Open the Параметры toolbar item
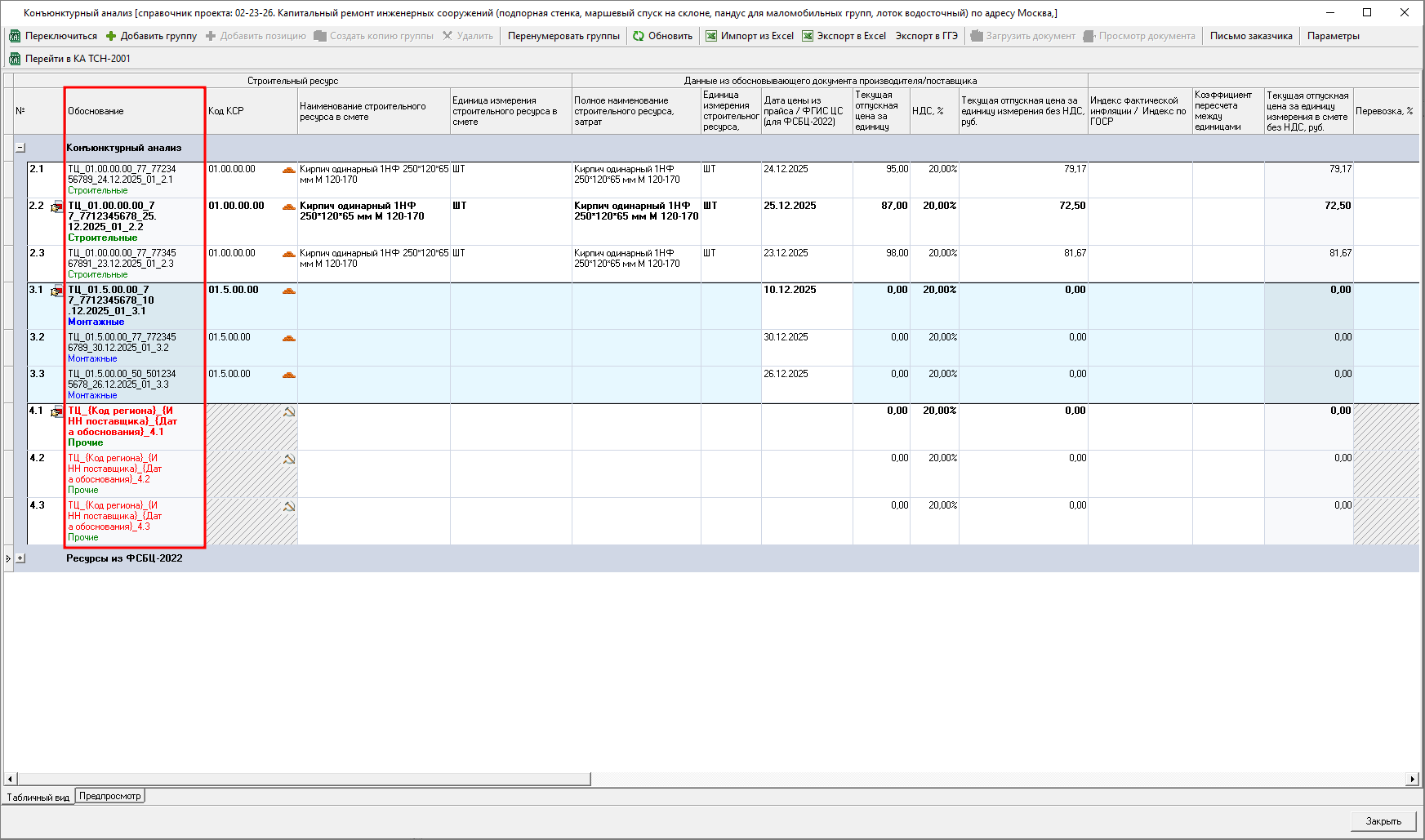Viewport: 1425px width, 840px height. [x=1333, y=36]
